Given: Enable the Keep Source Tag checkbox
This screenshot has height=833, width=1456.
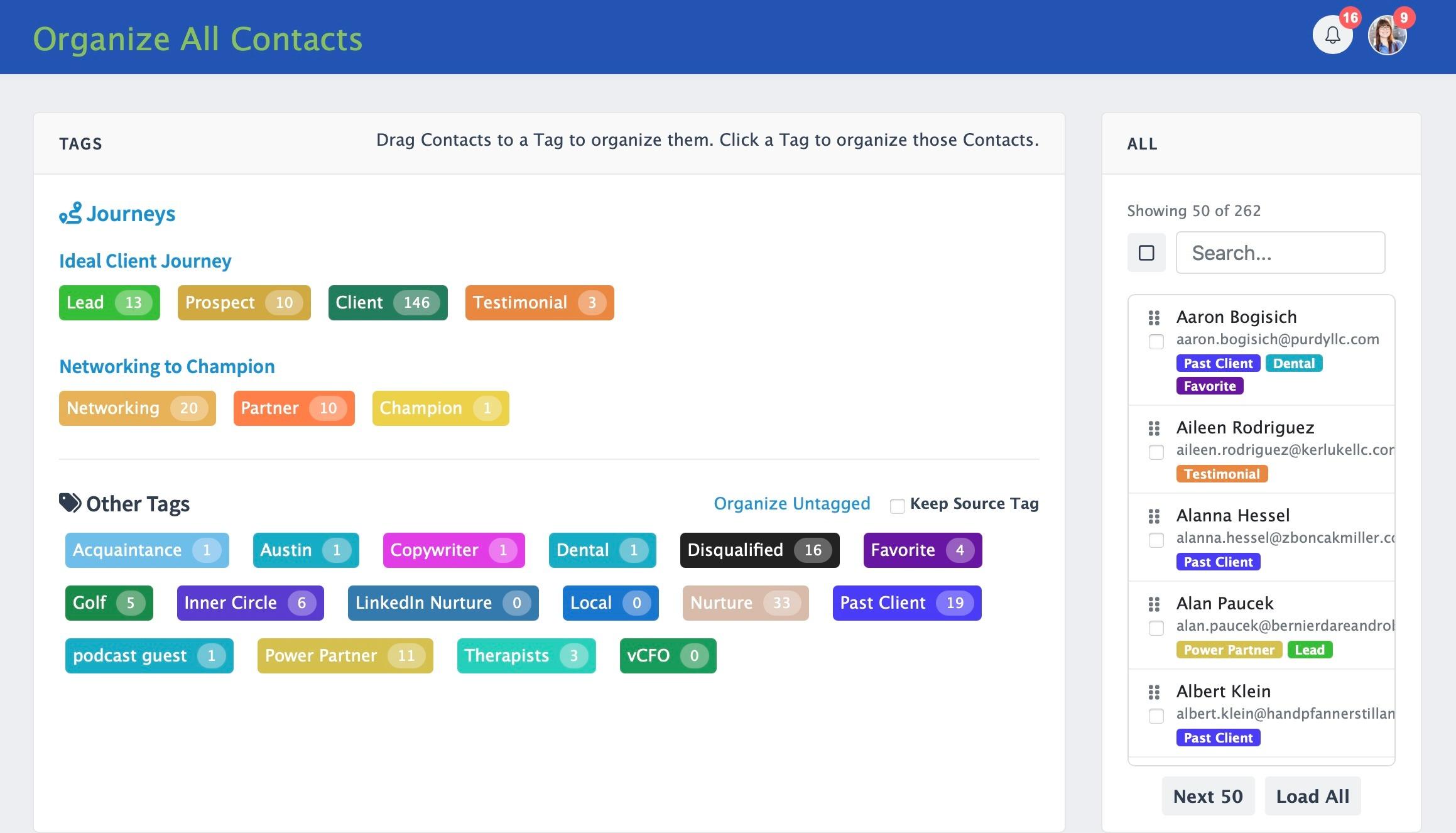Looking at the screenshot, I should pyautogui.click(x=897, y=506).
